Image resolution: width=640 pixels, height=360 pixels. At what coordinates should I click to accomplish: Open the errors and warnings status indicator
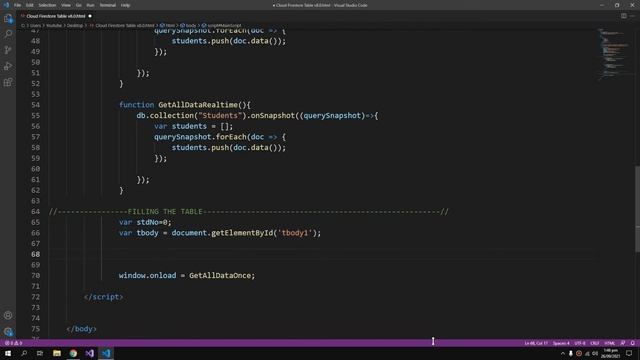13,343
